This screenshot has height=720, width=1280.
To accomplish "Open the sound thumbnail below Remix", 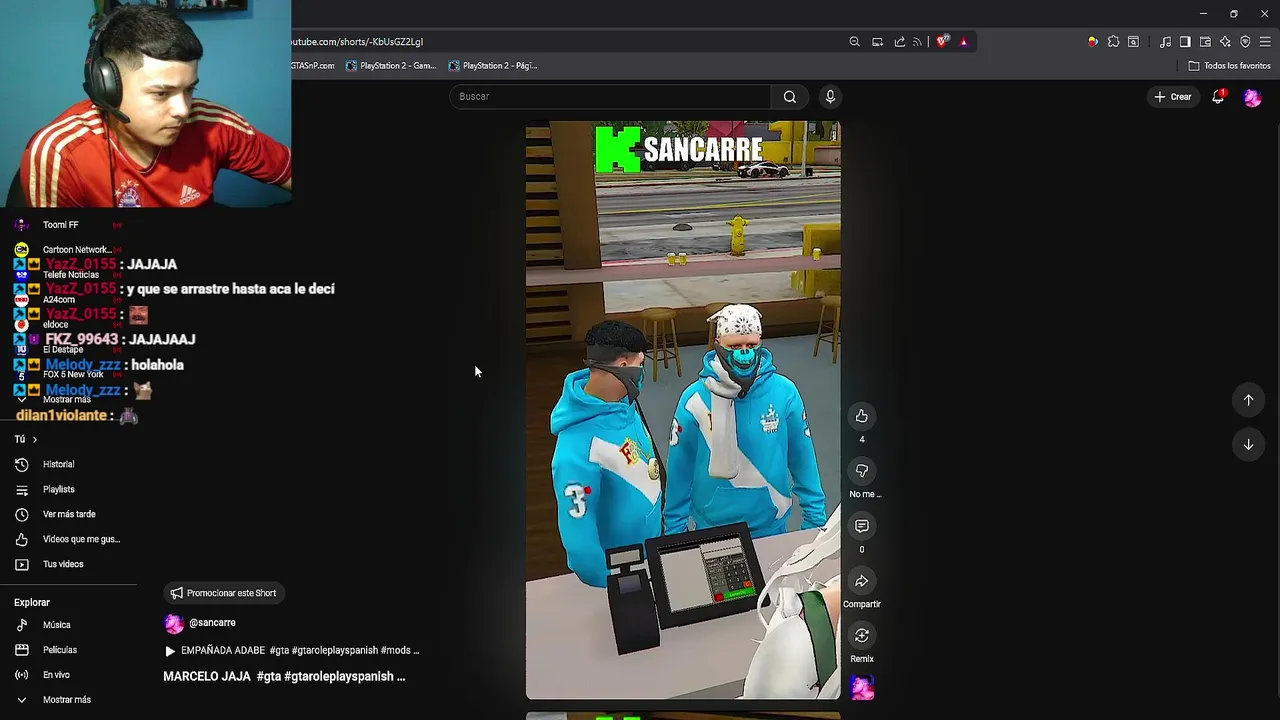I will click(x=862, y=688).
